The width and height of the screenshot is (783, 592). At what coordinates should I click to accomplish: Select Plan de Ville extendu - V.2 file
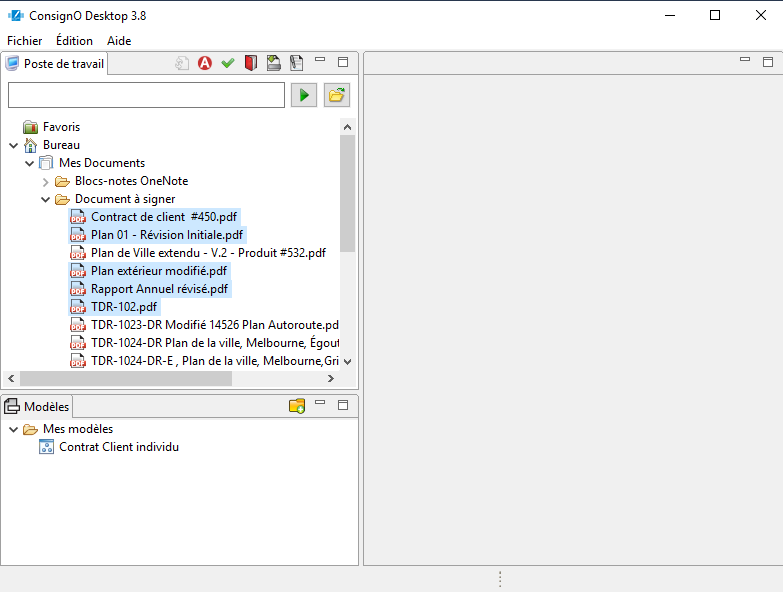[x=208, y=253]
